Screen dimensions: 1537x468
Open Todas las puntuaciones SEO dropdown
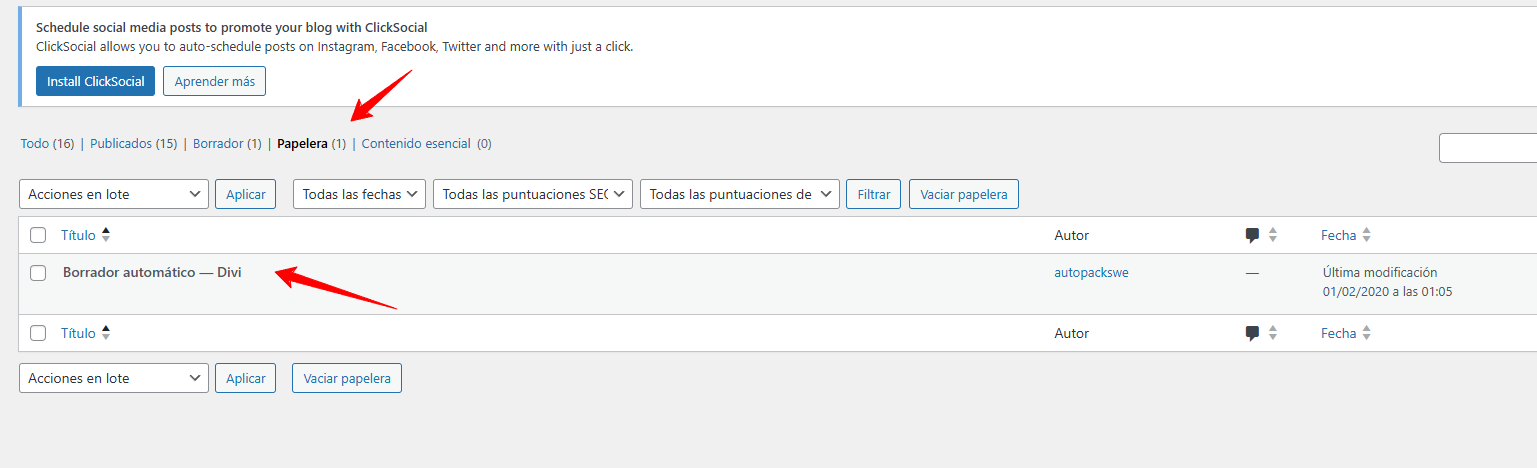coord(533,194)
